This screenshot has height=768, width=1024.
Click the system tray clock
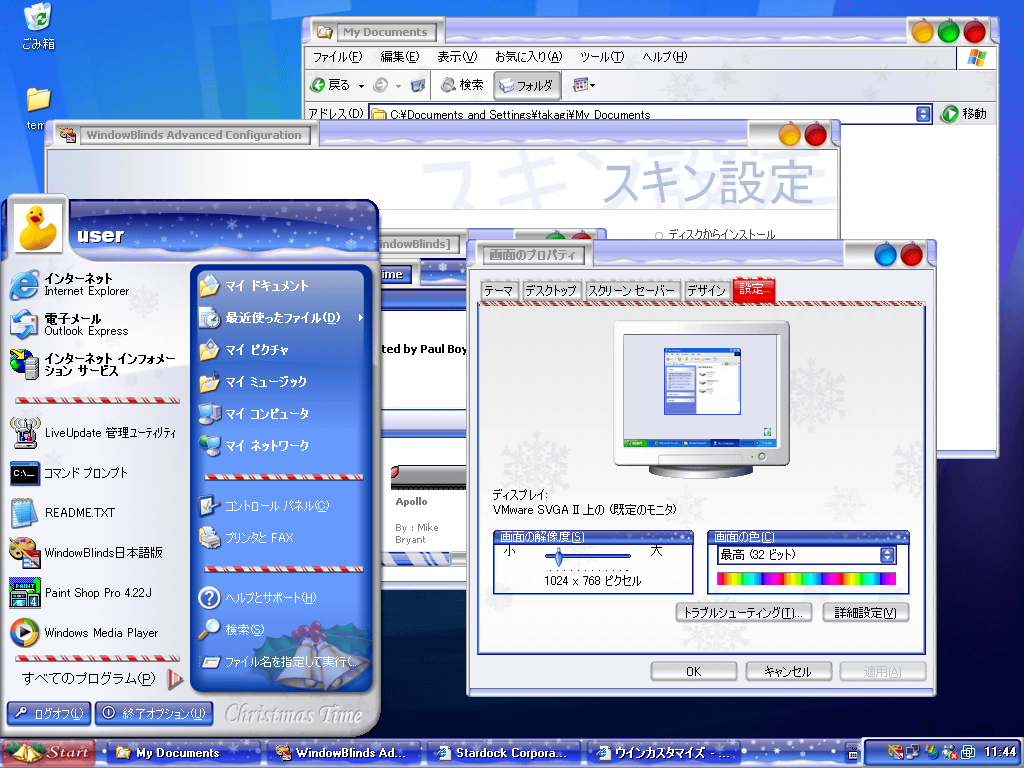click(x=1000, y=752)
